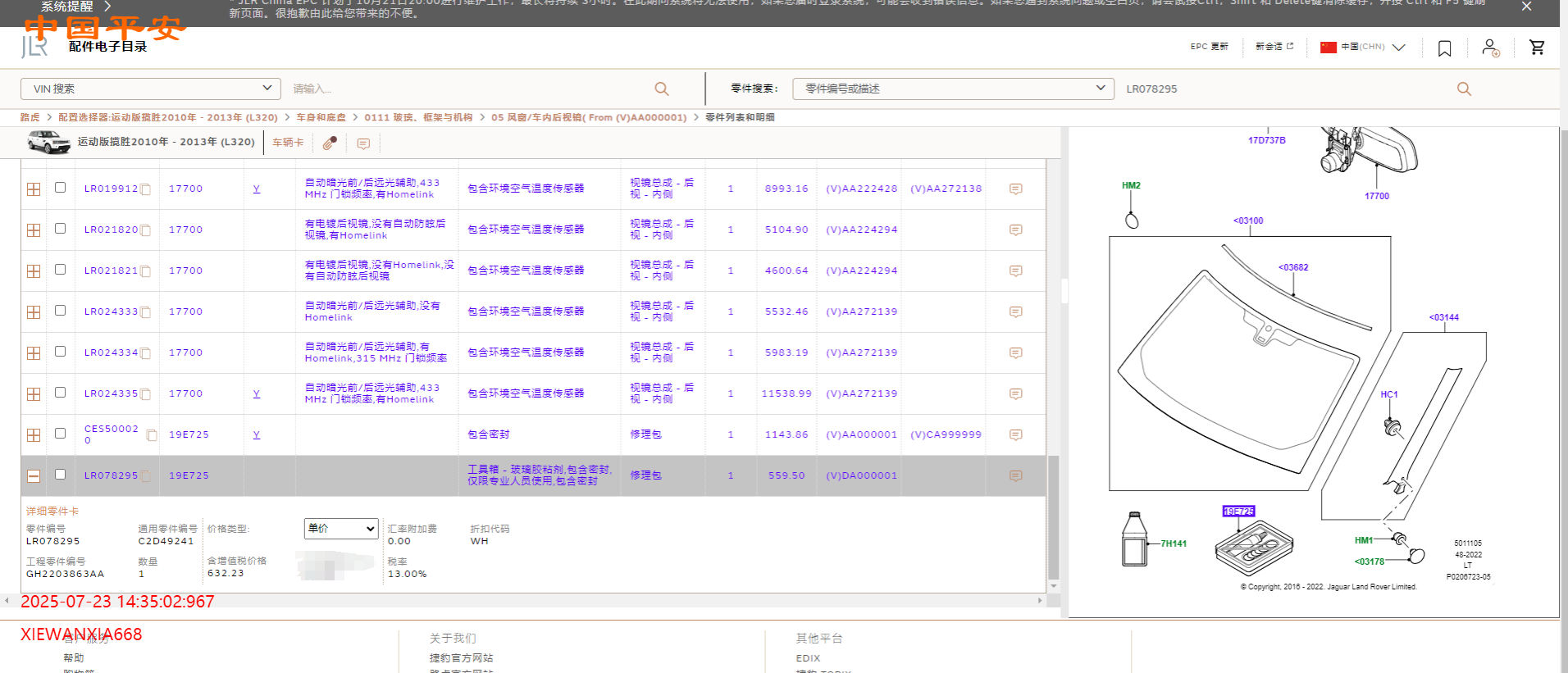Tick checkbox for part CES500020

(60, 434)
